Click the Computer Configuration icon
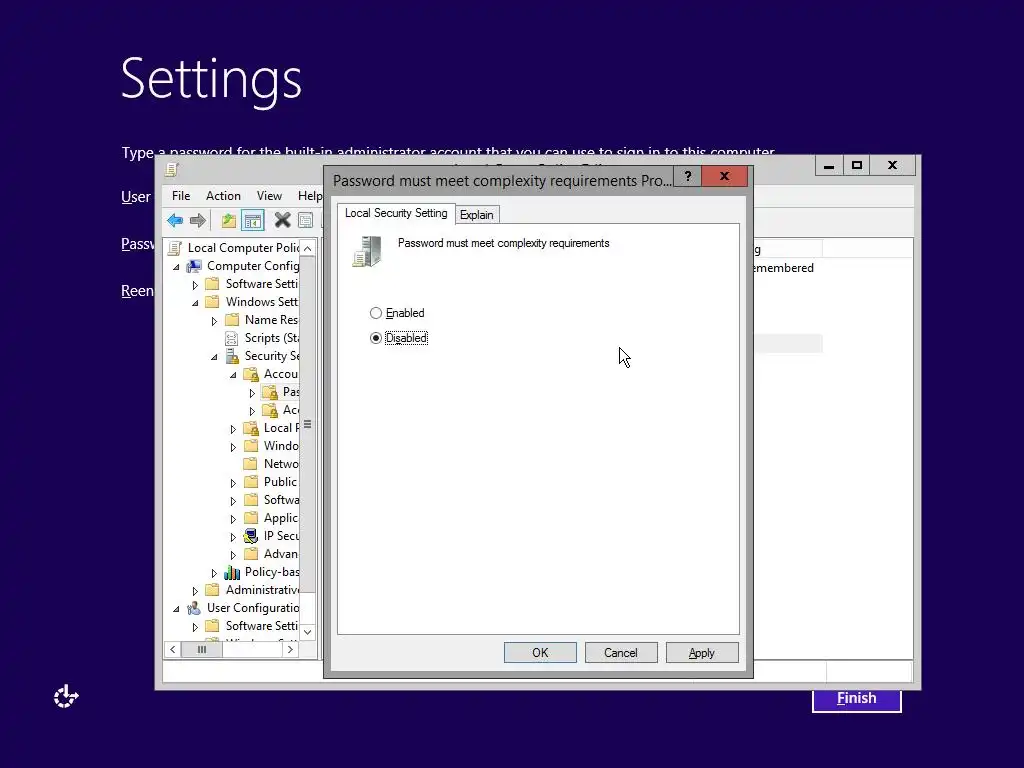This screenshot has height=768, width=1024. point(194,266)
